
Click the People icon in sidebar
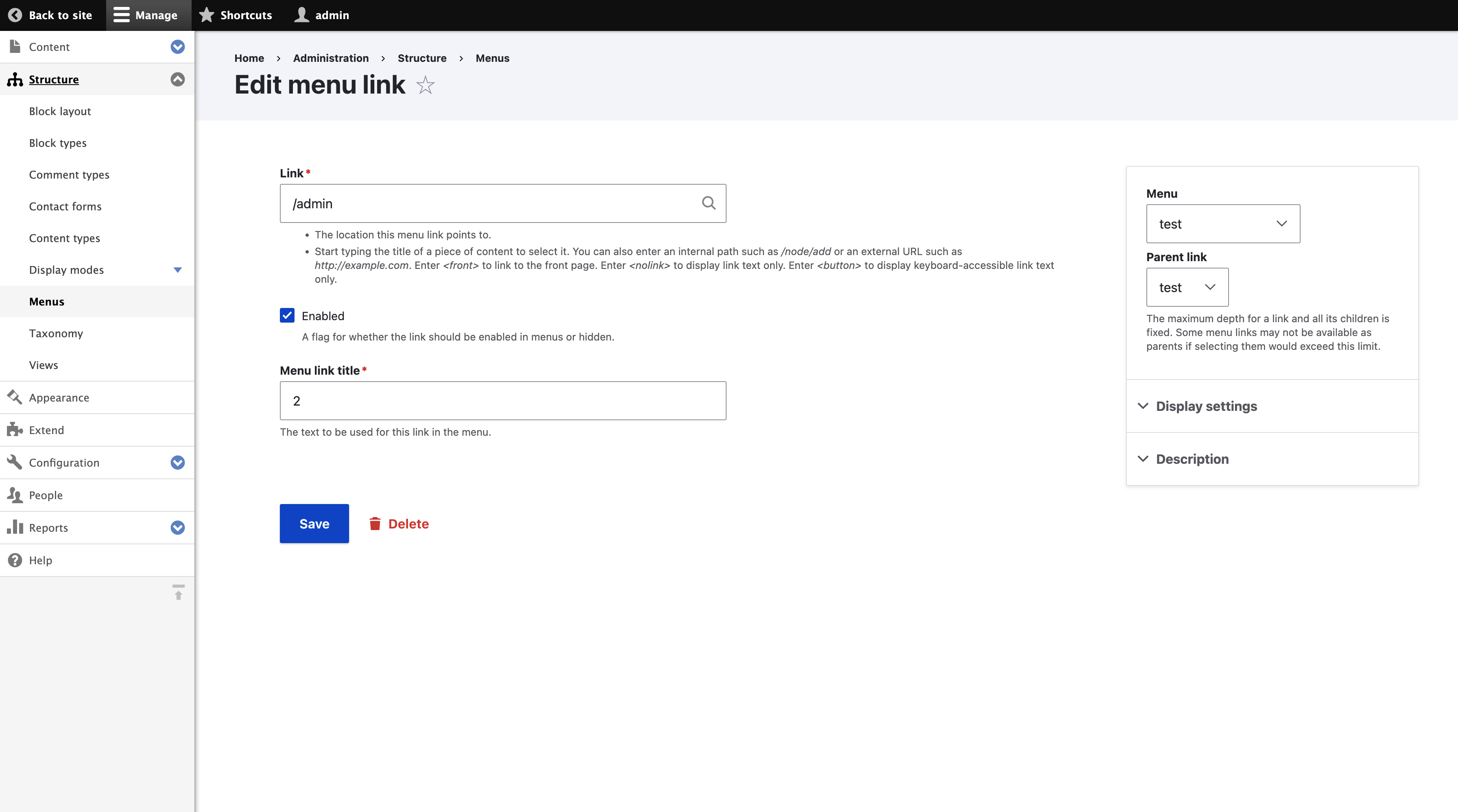15,495
